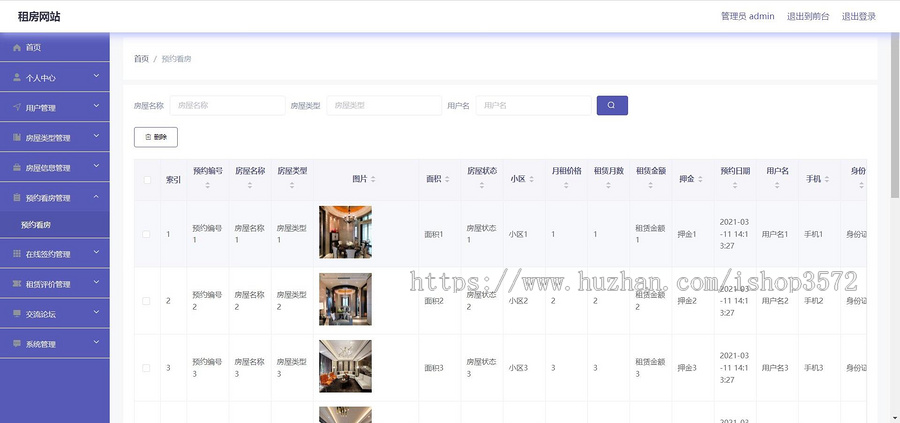Viewport: 900px width, 423px height.
Task: Sort by 小区 column arrows
Action: 532,180
